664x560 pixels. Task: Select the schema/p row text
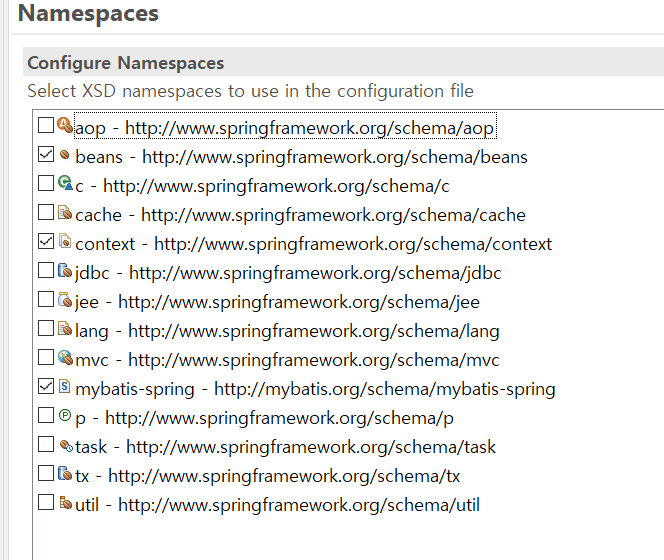265,418
